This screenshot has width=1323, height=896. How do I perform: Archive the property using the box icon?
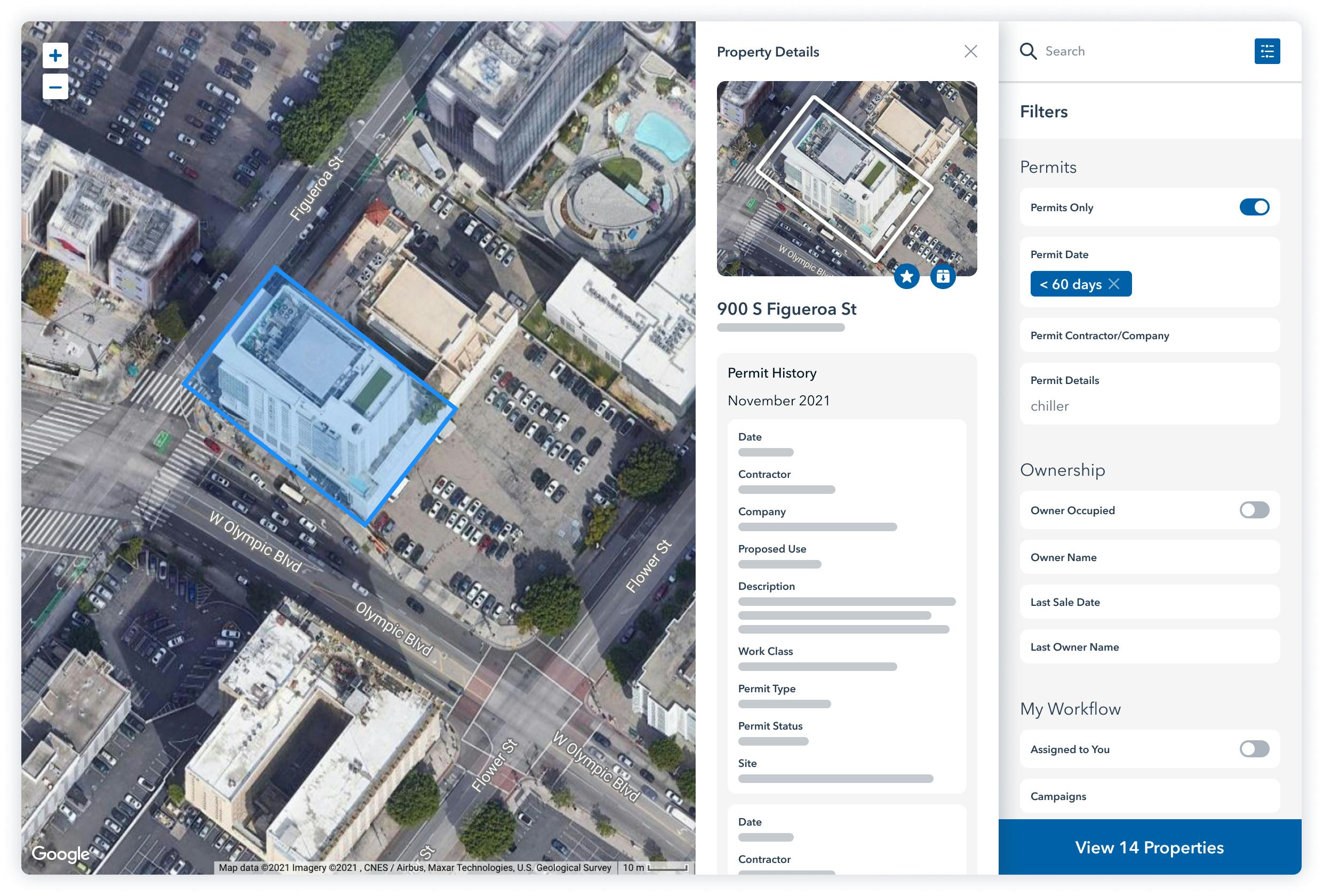pos(942,276)
